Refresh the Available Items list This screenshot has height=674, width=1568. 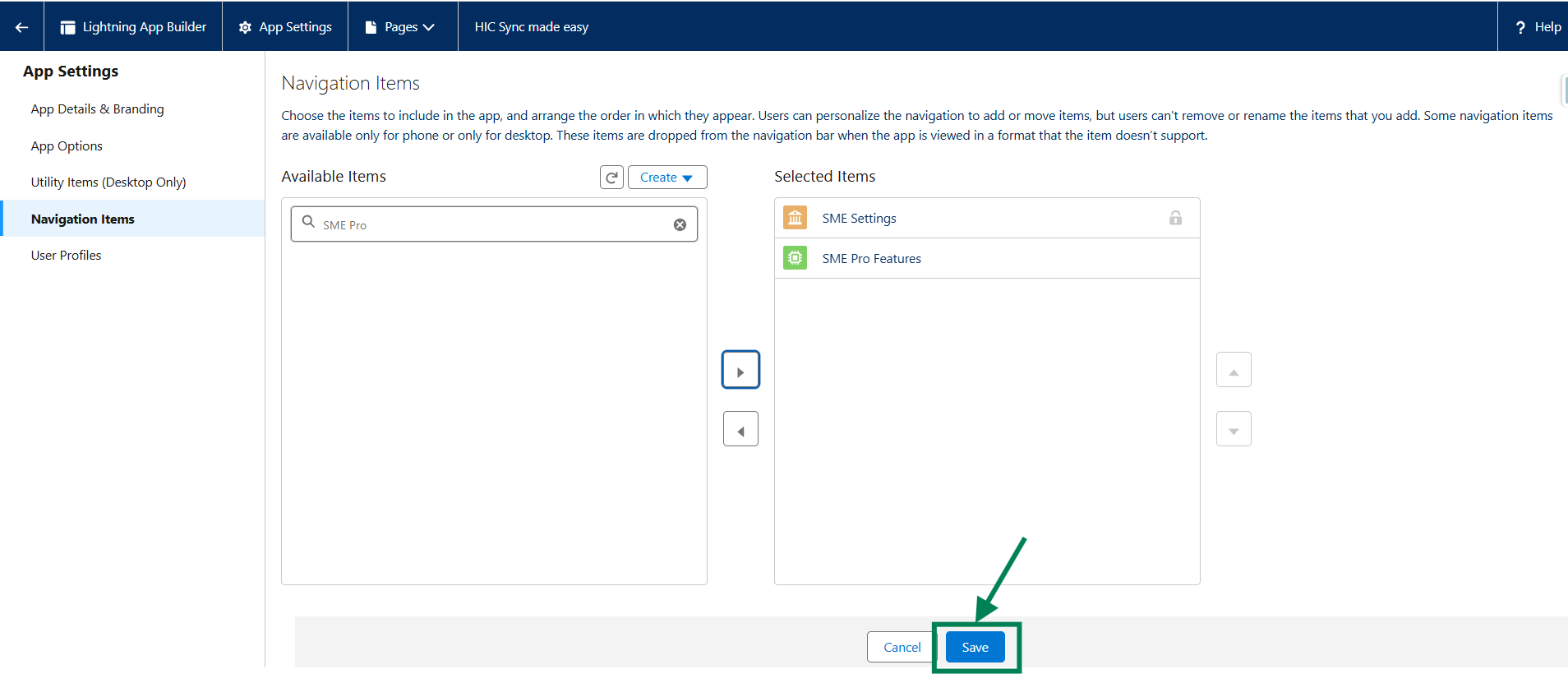tap(611, 178)
